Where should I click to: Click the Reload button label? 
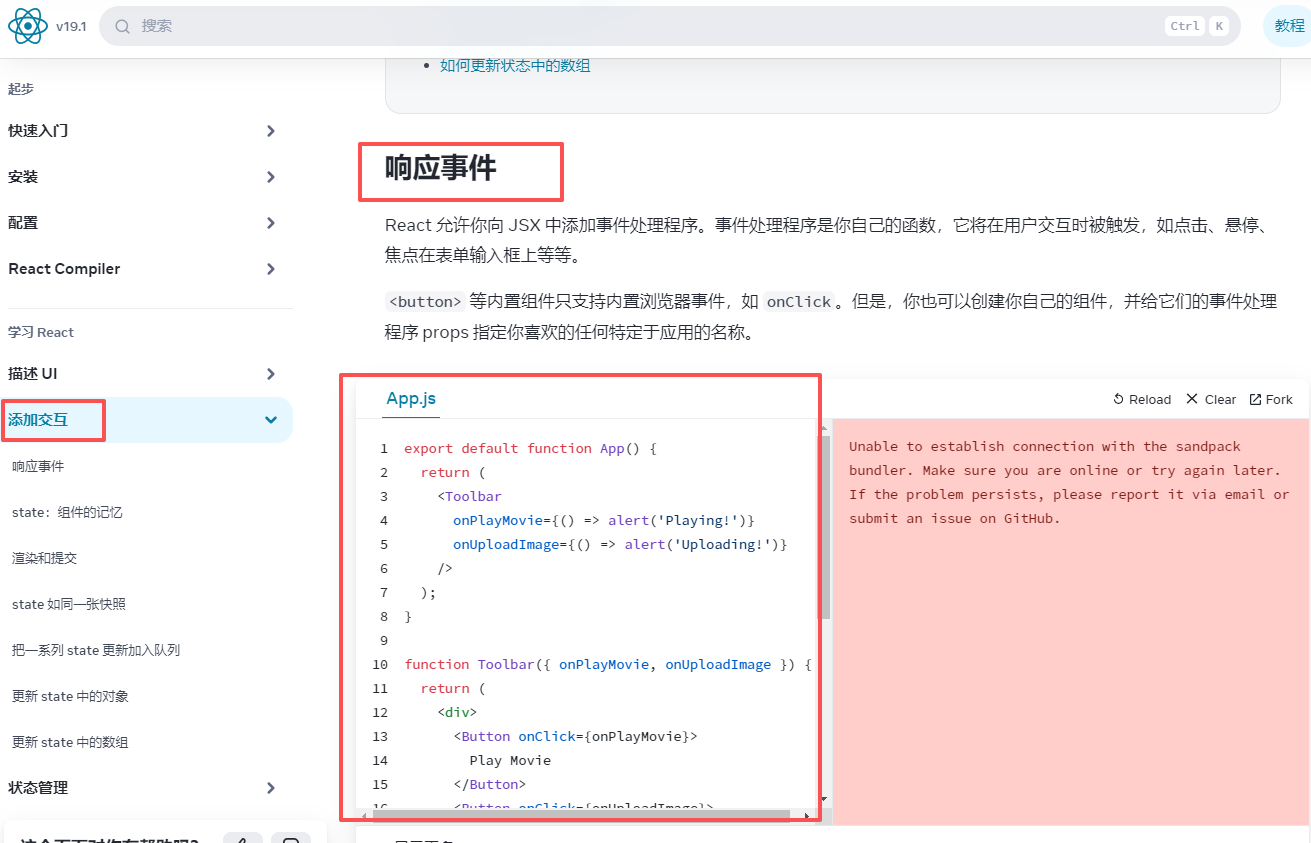1150,399
